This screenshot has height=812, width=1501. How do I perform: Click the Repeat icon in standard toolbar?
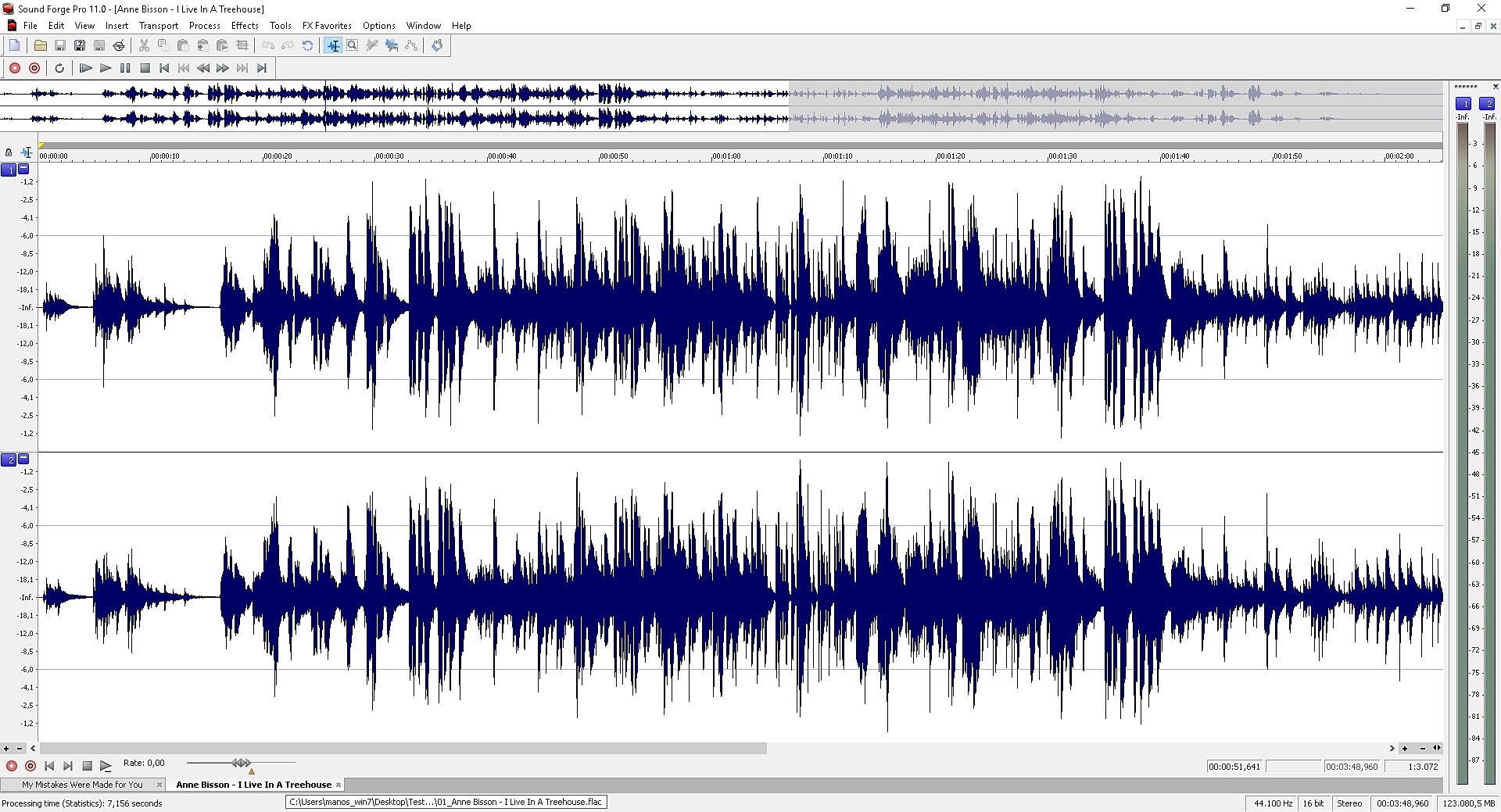[x=307, y=45]
